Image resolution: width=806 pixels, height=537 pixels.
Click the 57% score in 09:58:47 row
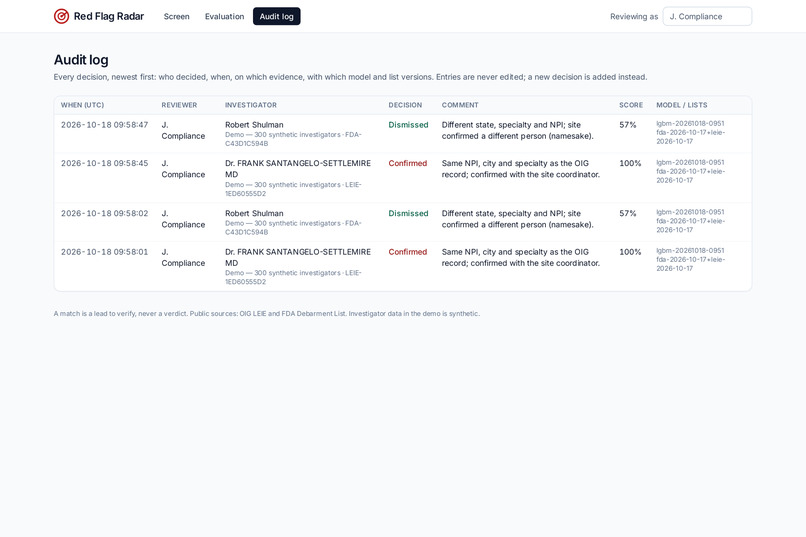[628, 125]
